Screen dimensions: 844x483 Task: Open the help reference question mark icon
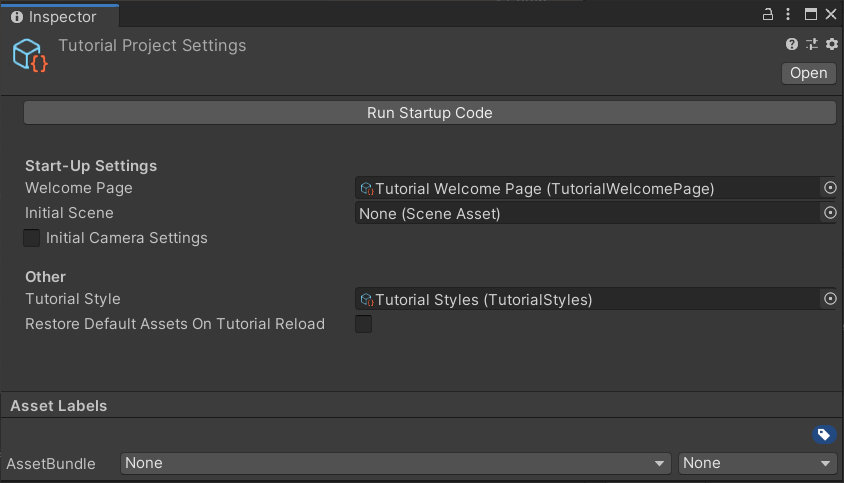pyautogui.click(x=792, y=44)
